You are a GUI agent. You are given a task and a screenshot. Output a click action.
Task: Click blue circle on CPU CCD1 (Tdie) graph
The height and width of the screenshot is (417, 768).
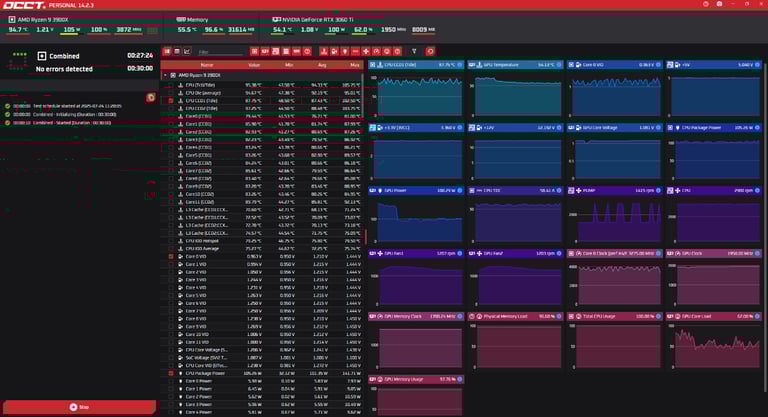459,65
